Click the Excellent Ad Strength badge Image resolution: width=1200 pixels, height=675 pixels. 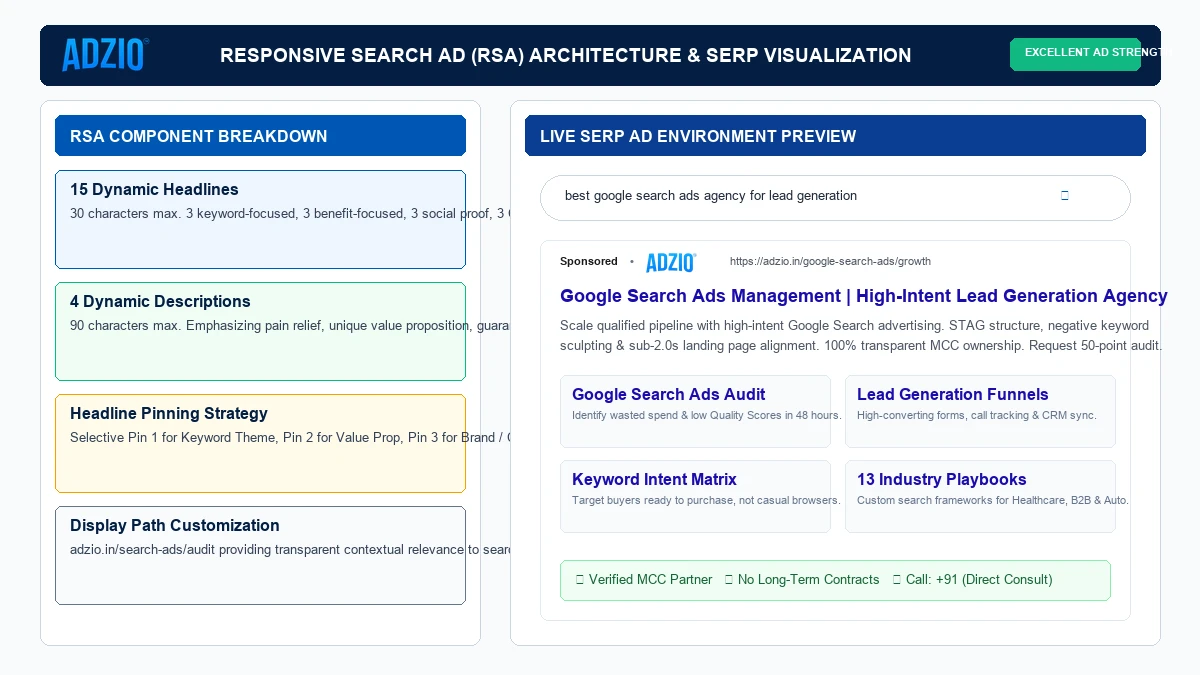(1075, 54)
